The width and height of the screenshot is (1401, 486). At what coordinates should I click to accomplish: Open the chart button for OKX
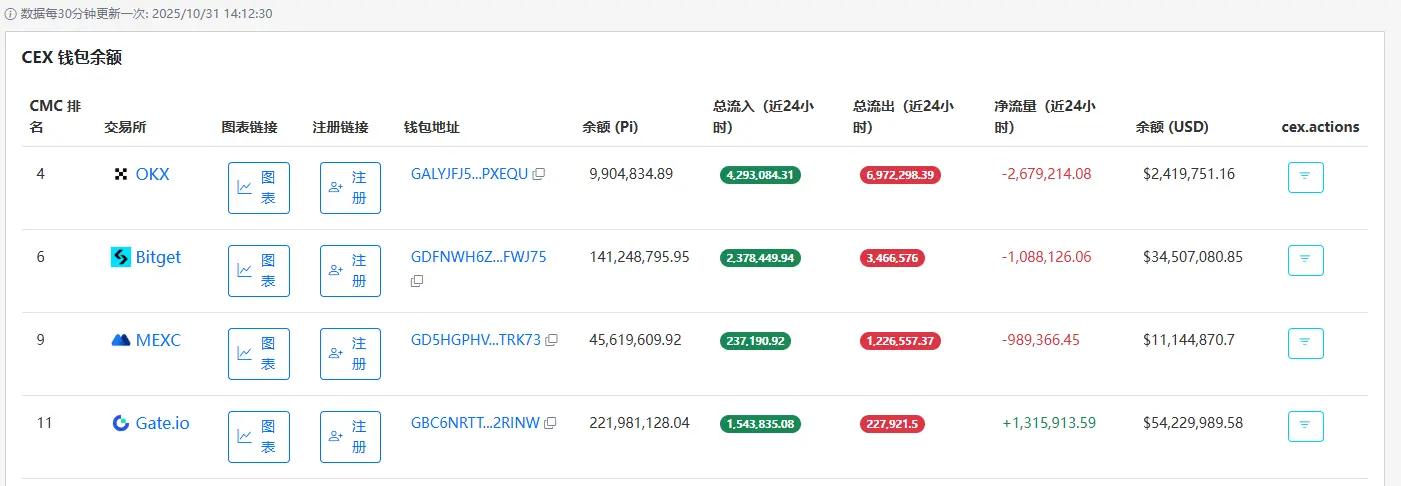pos(259,188)
